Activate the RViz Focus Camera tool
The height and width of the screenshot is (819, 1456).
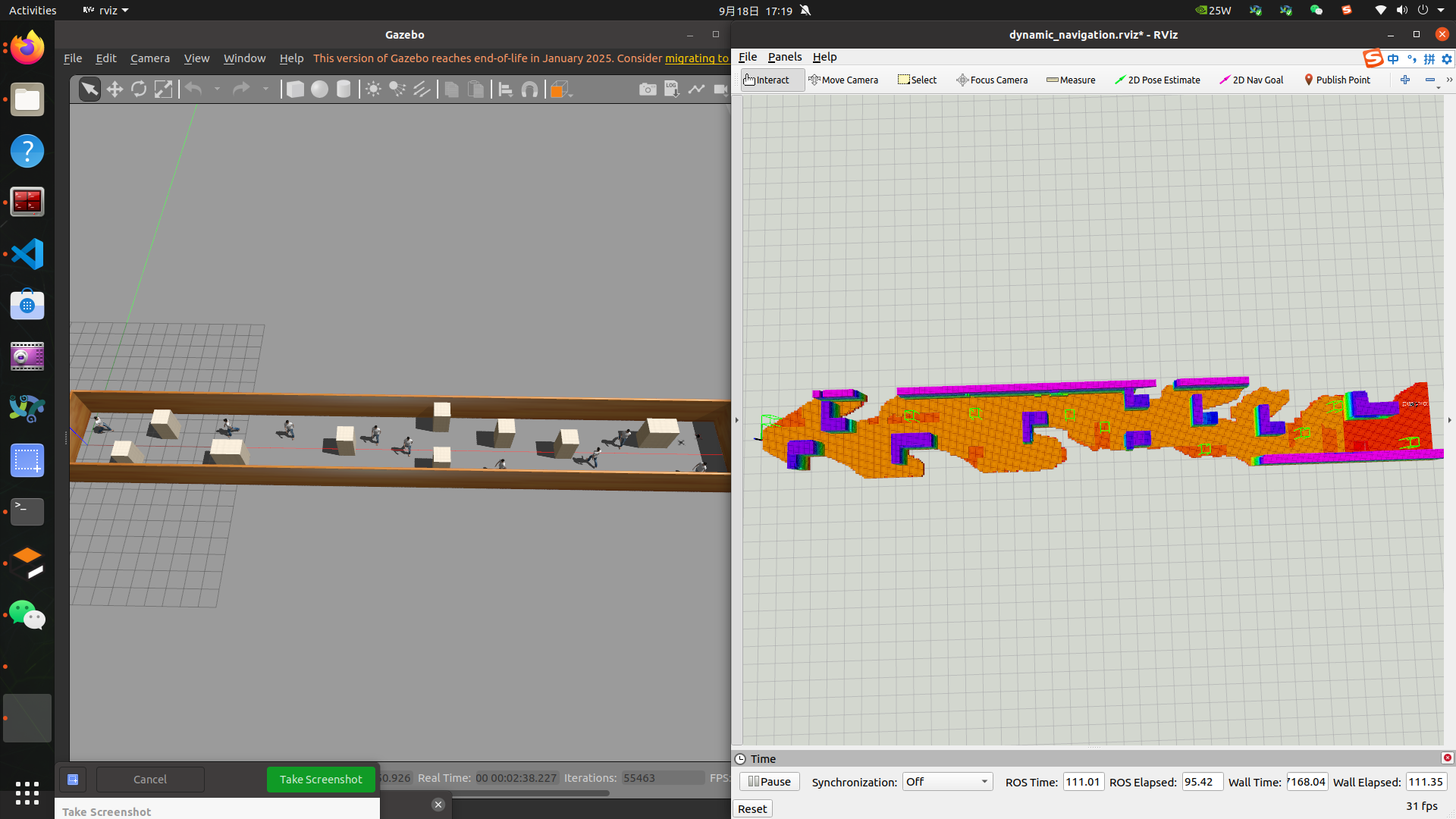[x=992, y=80]
